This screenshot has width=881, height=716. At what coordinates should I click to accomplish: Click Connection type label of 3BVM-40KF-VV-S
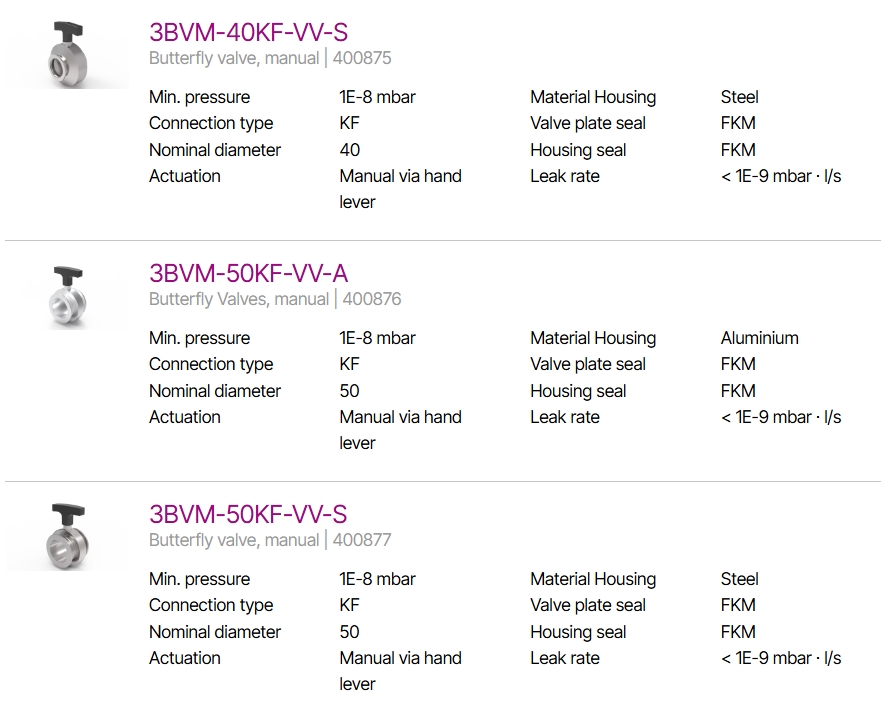pos(211,123)
